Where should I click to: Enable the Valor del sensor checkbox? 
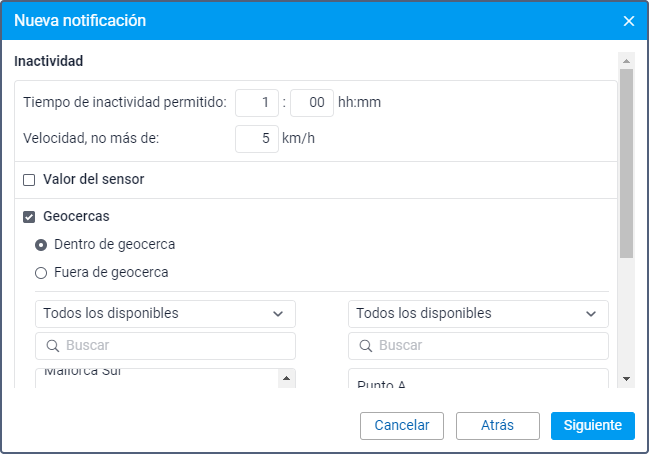click(x=29, y=180)
